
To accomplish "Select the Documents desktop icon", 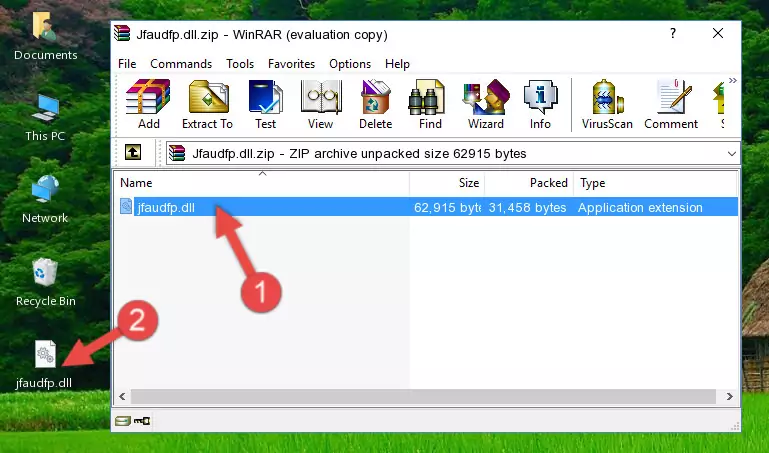I will coord(45,37).
